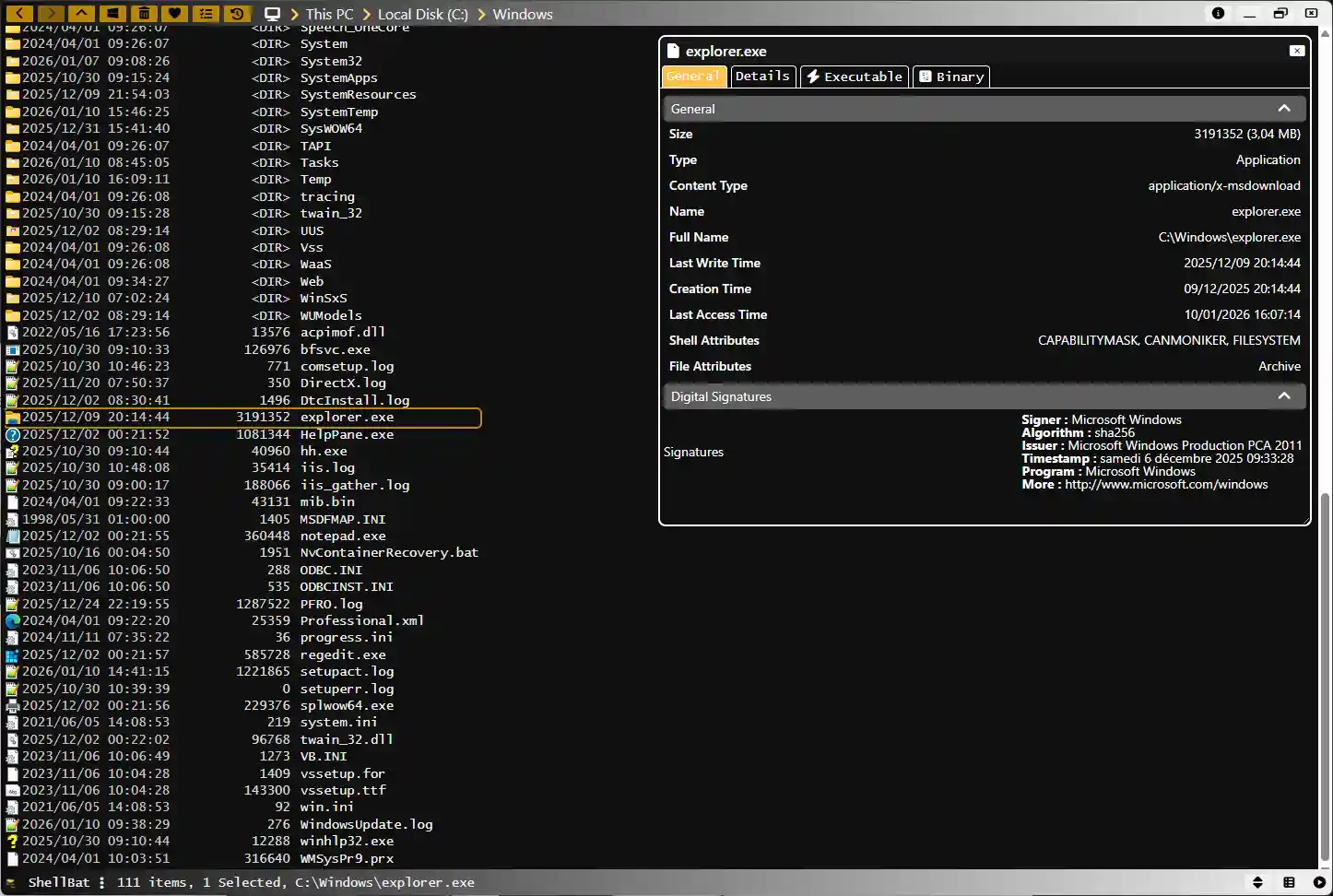1333x896 pixels.
Task: Switch to the Details tab
Action: pyautogui.click(x=762, y=76)
